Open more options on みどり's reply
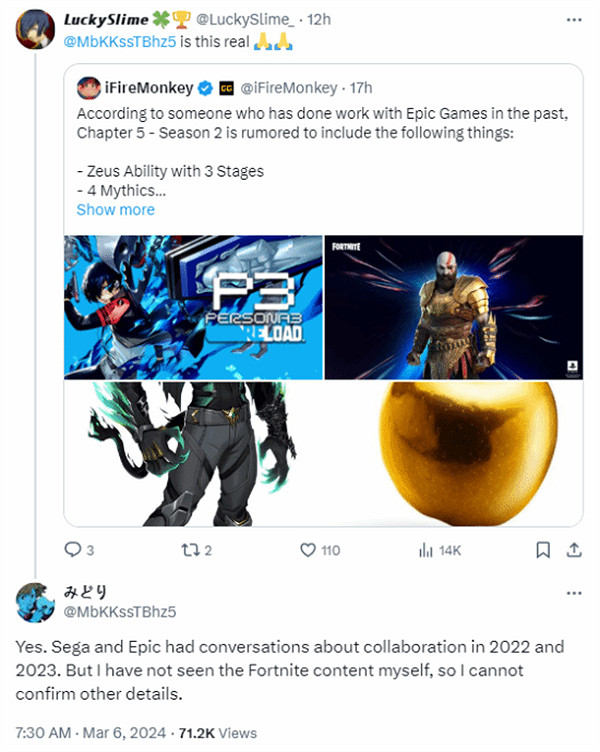Image resolution: width=600 pixels, height=752 pixels. 572,592
